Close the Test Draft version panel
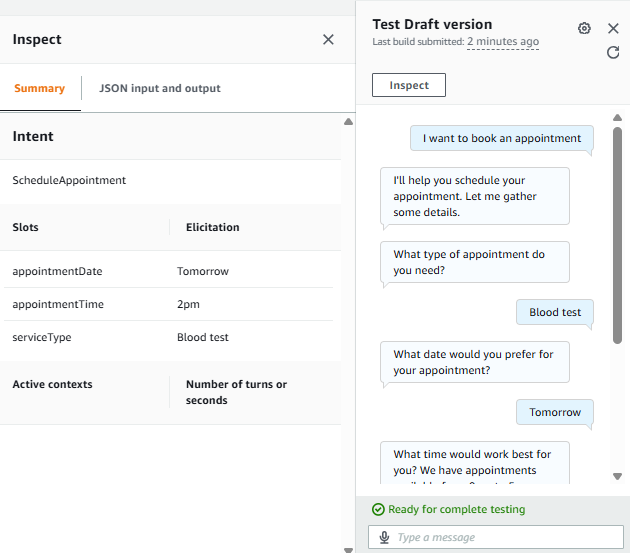The image size is (630, 553). tap(613, 28)
